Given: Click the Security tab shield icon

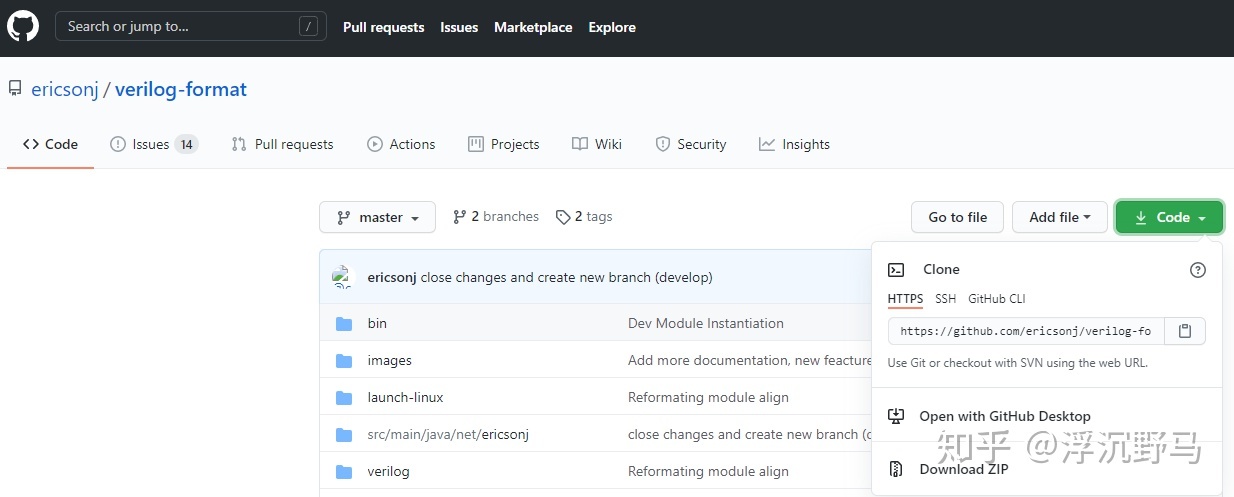Looking at the screenshot, I should pyautogui.click(x=662, y=144).
